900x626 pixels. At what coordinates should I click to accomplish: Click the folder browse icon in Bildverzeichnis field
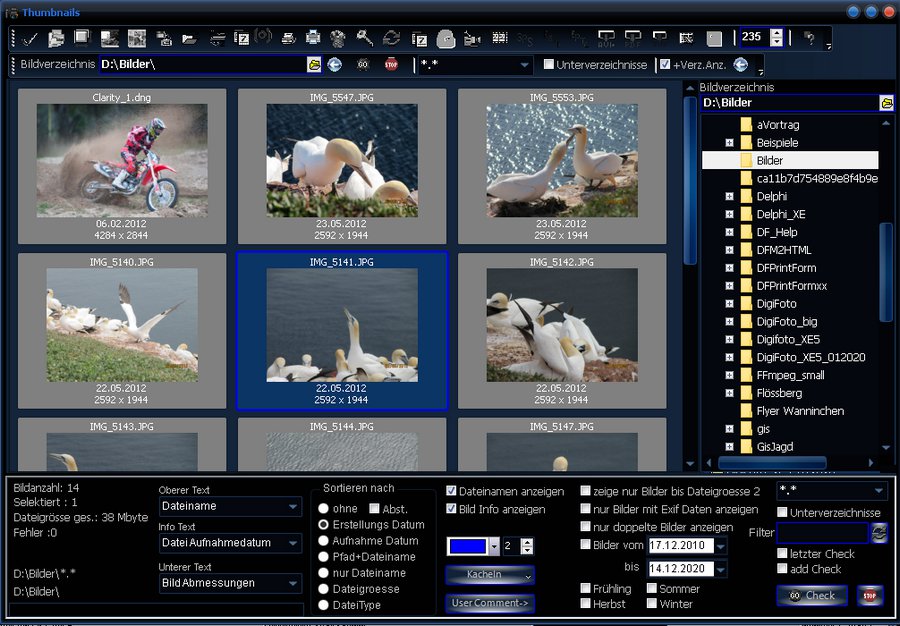point(314,65)
